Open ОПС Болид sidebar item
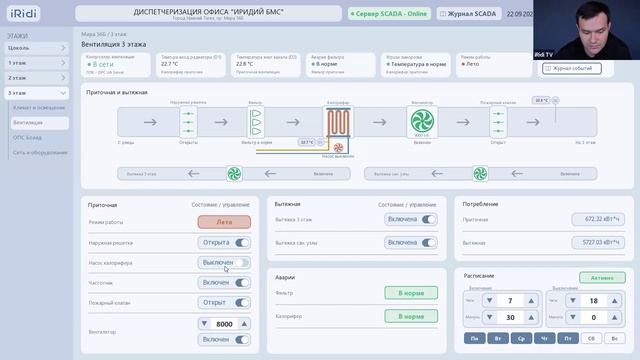The height and width of the screenshot is (360, 640). pos(40,138)
